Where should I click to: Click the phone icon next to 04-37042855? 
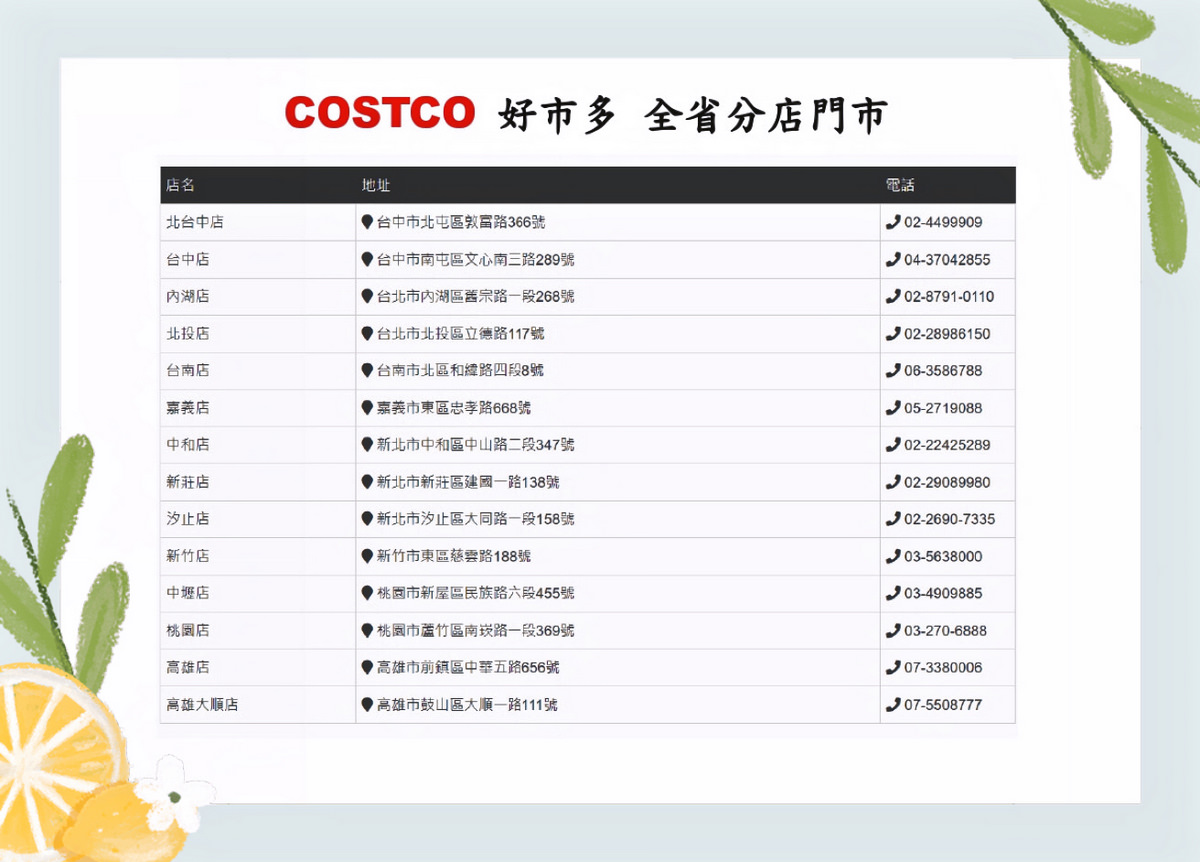(x=893, y=259)
